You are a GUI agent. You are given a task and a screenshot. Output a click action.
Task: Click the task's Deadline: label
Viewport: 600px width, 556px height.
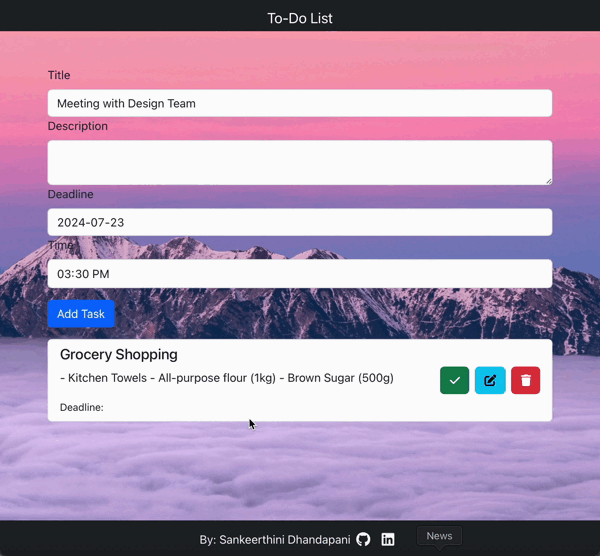point(82,408)
